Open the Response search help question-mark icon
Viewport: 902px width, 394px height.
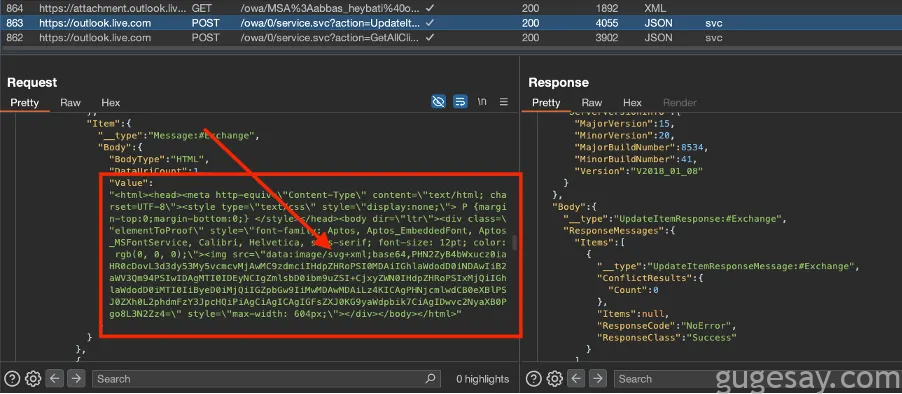point(533,378)
